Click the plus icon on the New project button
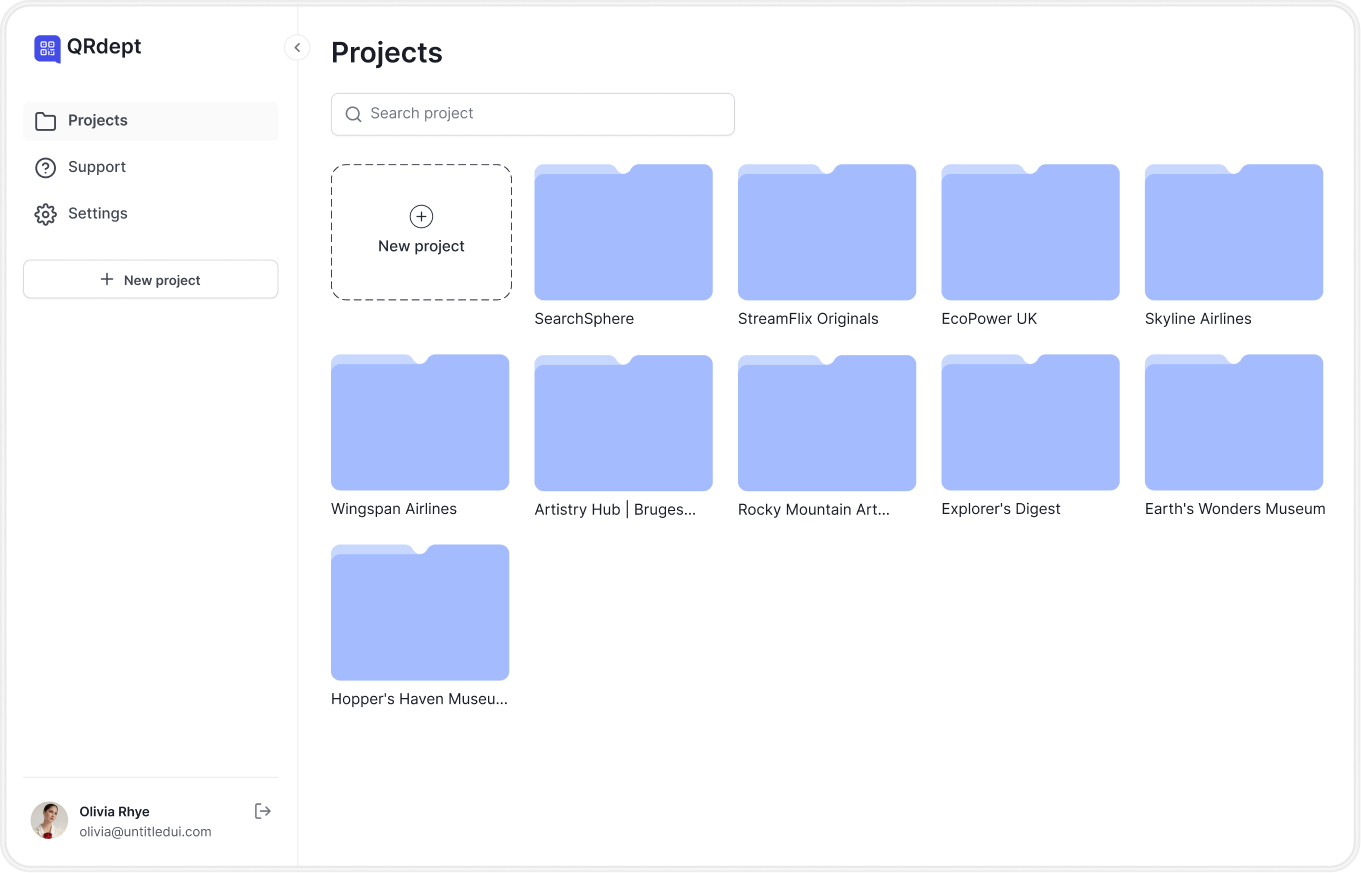This screenshot has width=1361, height=873. pos(105,279)
